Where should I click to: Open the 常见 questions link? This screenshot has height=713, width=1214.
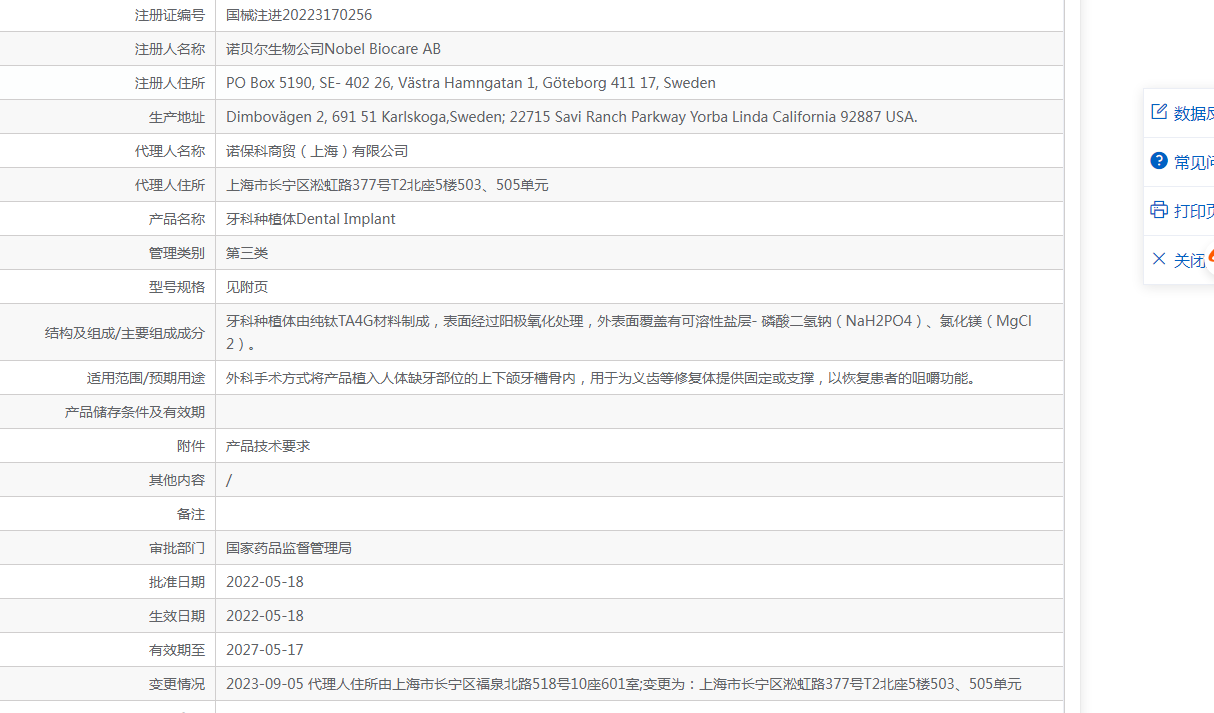(x=1194, y=162)
